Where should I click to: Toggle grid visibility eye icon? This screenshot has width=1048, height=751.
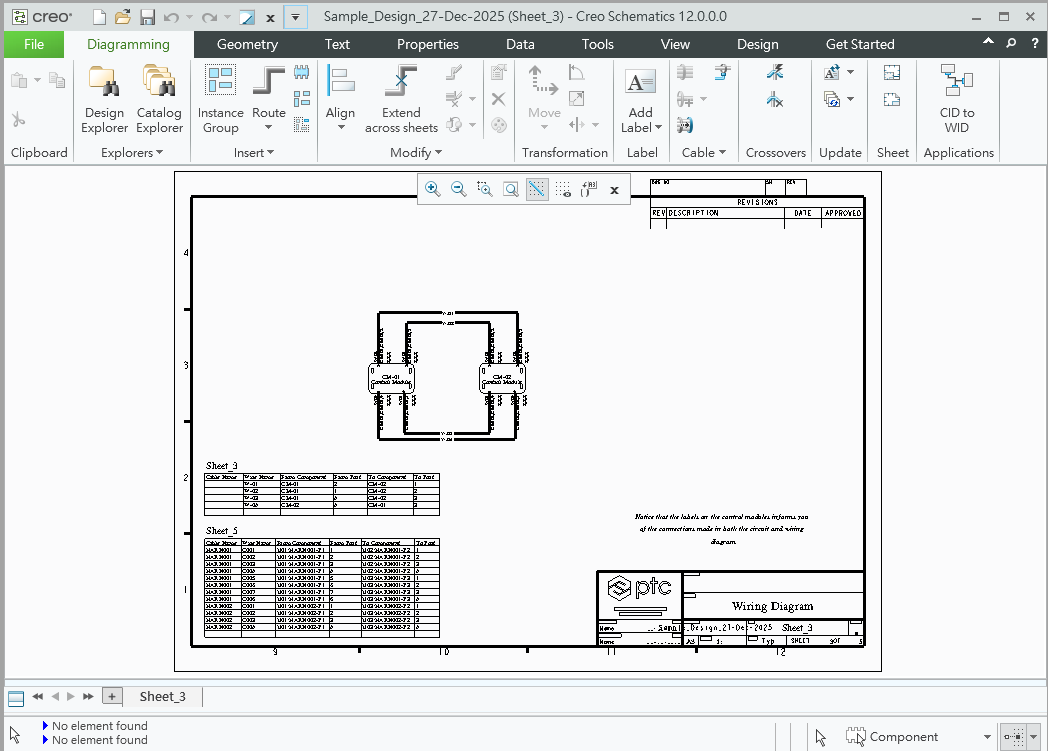(x=563, y=189)
